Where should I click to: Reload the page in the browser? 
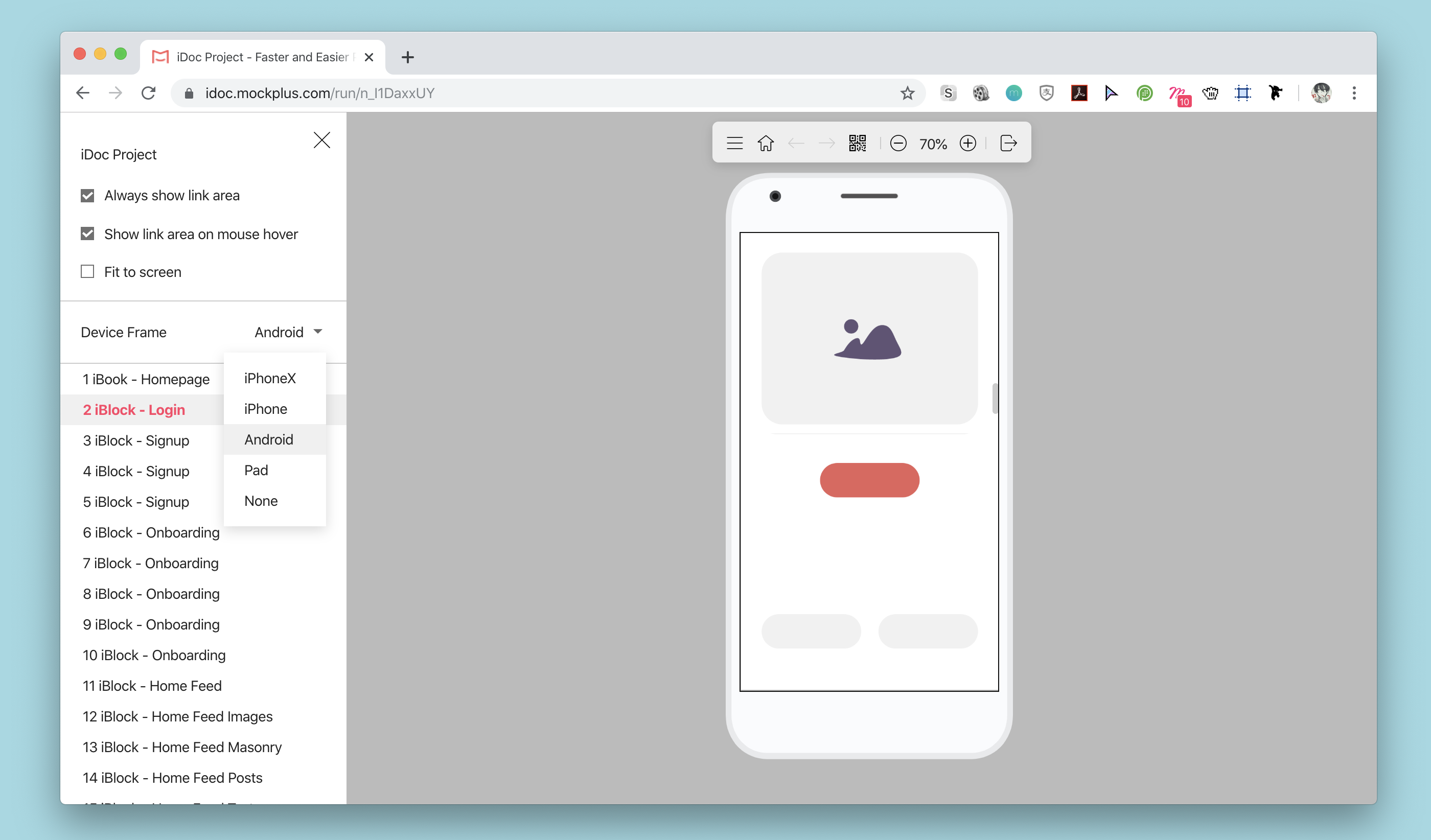pyautogui.click(x=148, y=93)
